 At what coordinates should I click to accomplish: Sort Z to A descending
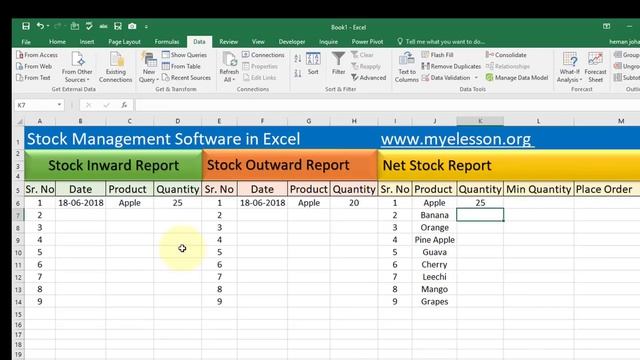298,73
